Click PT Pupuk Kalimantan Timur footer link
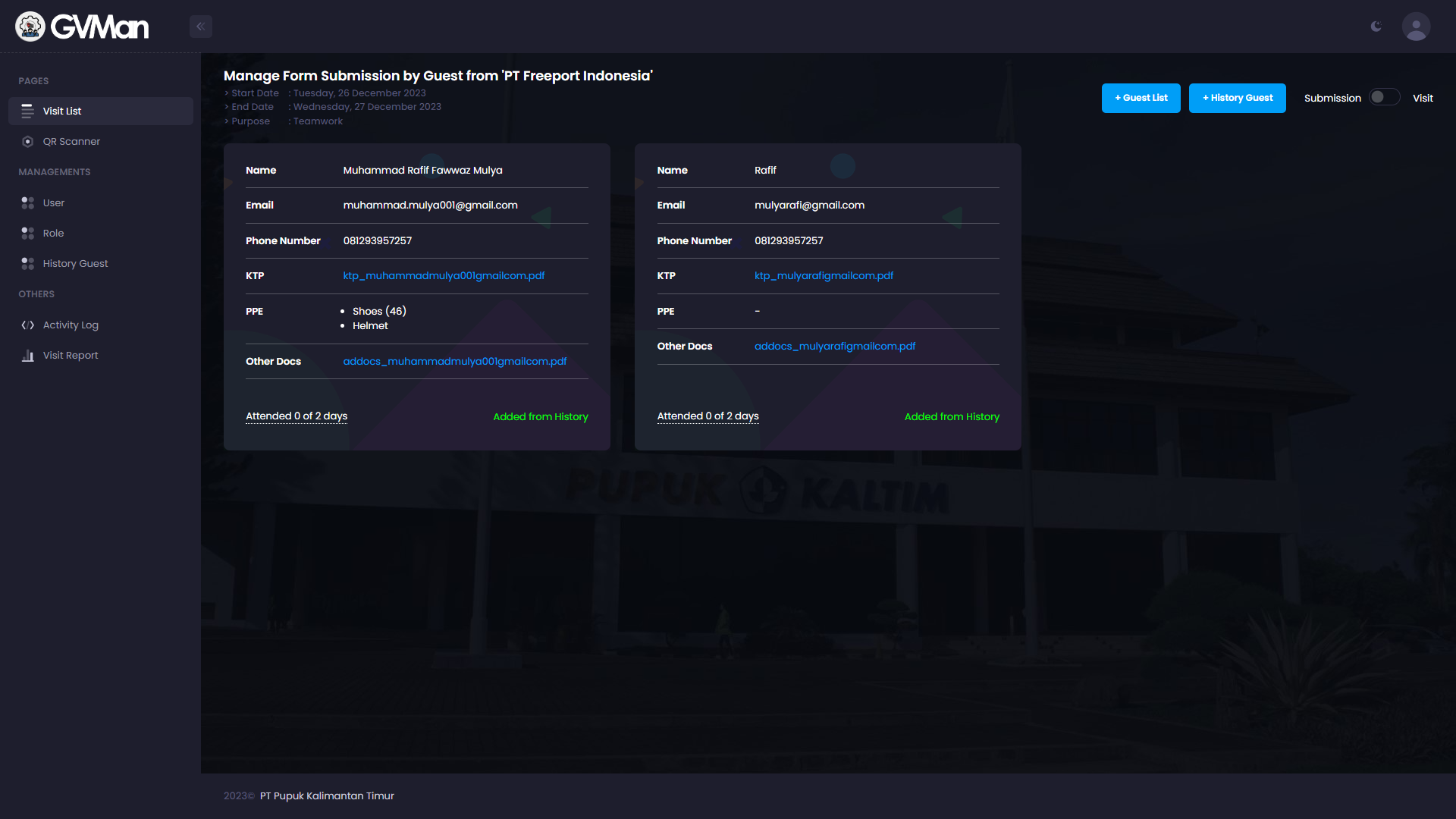The width and height of the screenshot is (1456, 819). click(327, 795)
